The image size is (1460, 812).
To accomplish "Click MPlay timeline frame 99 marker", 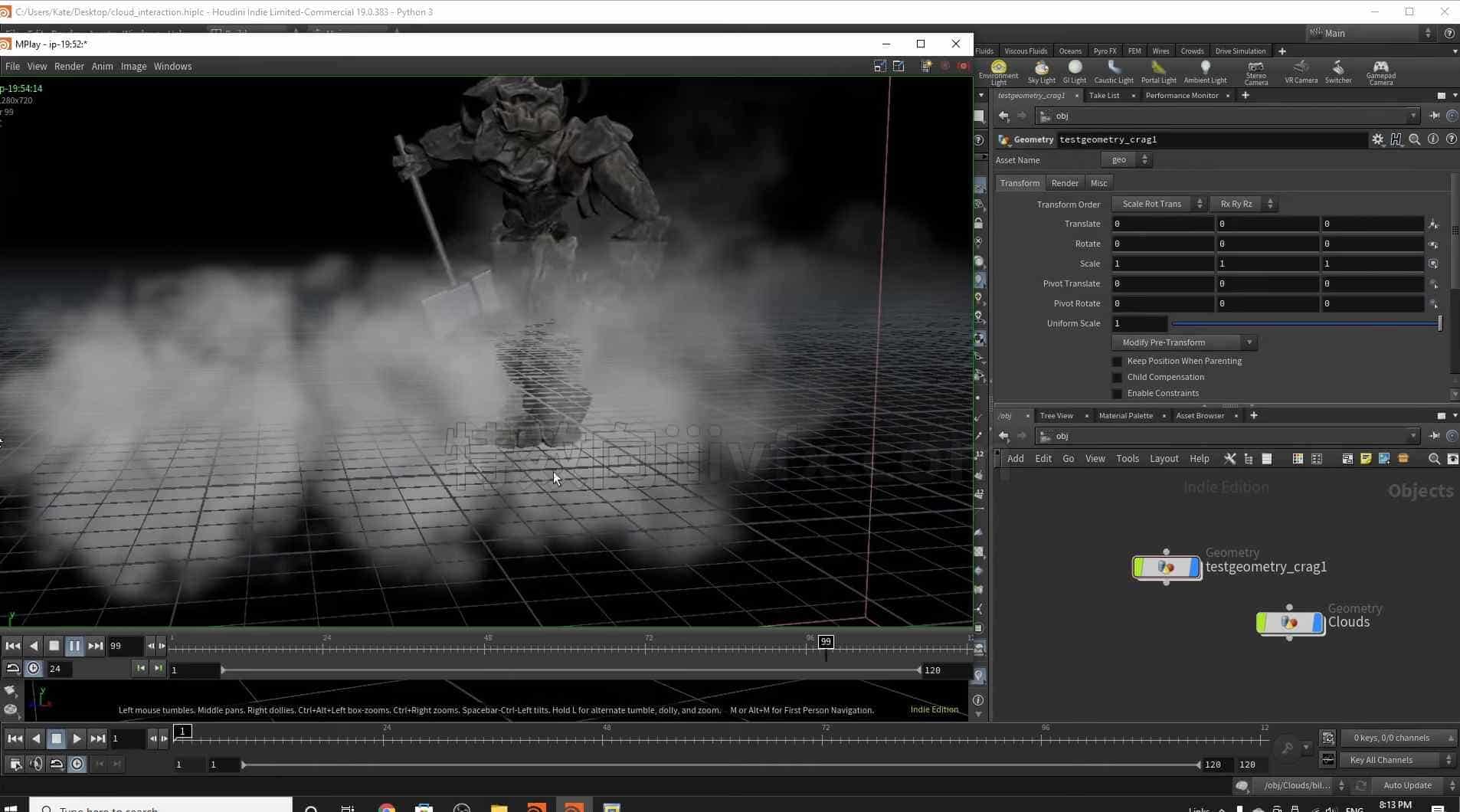I will coord(826,642).
